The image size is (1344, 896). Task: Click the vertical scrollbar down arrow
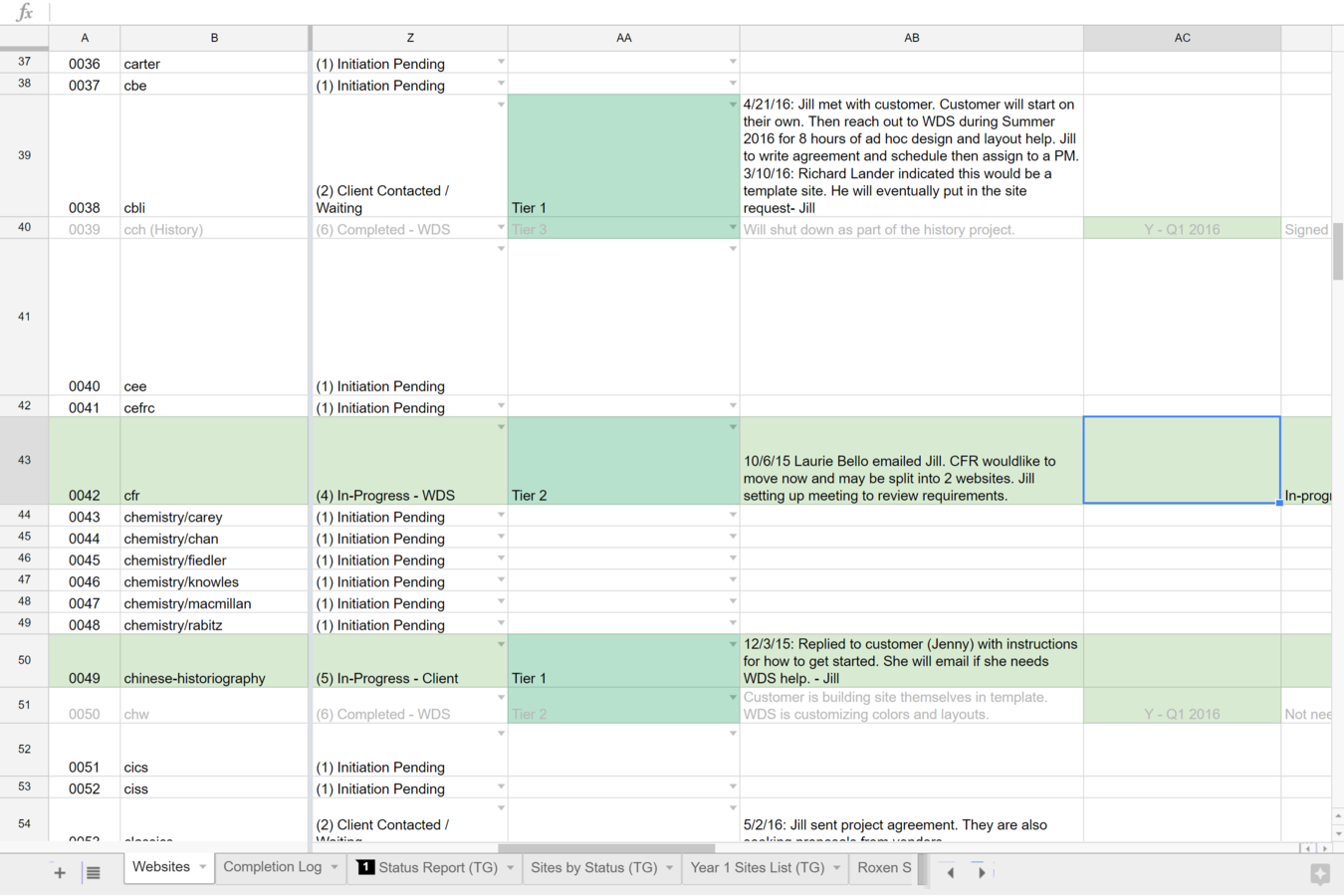coord(1337,833)
